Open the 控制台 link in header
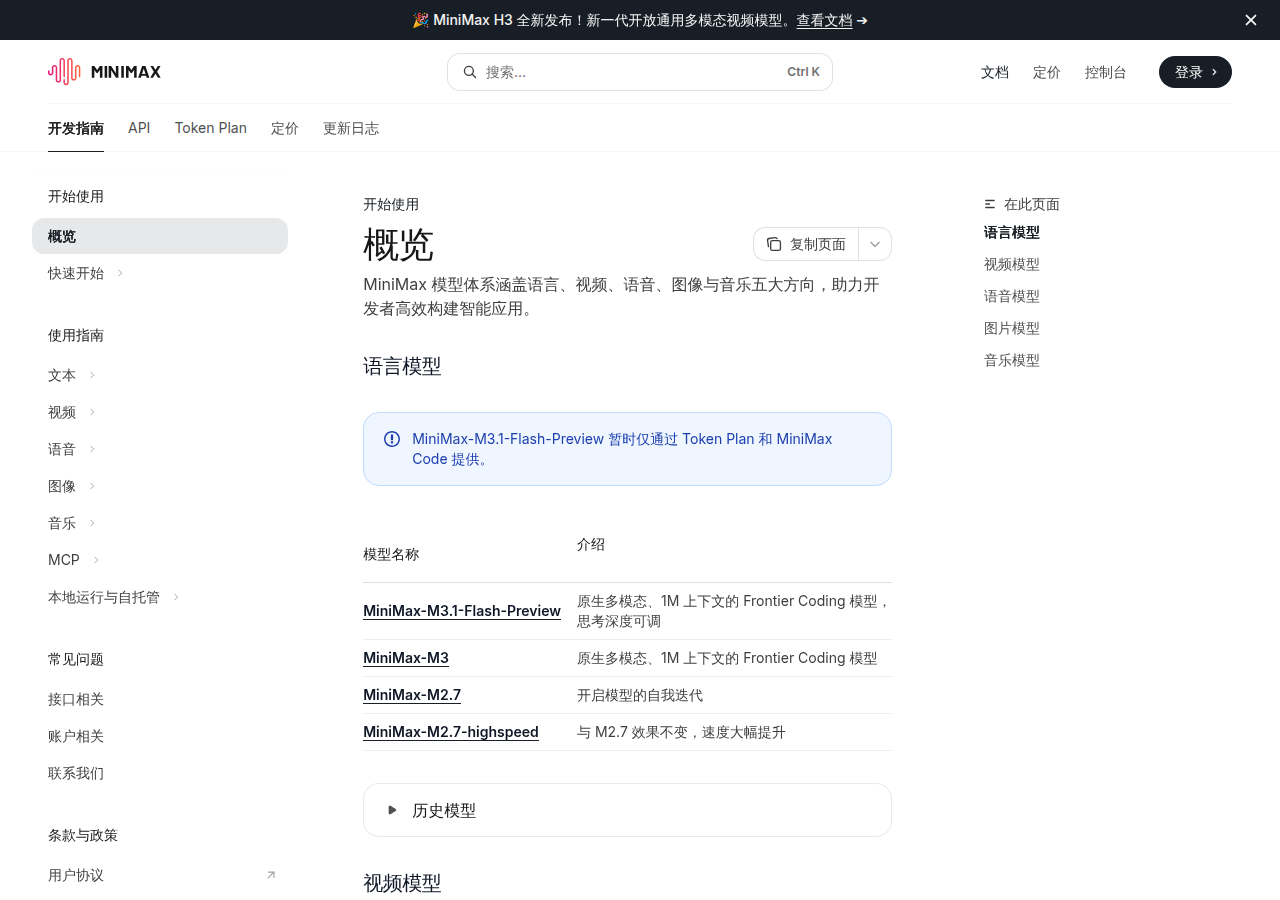 click(1106, 72)
